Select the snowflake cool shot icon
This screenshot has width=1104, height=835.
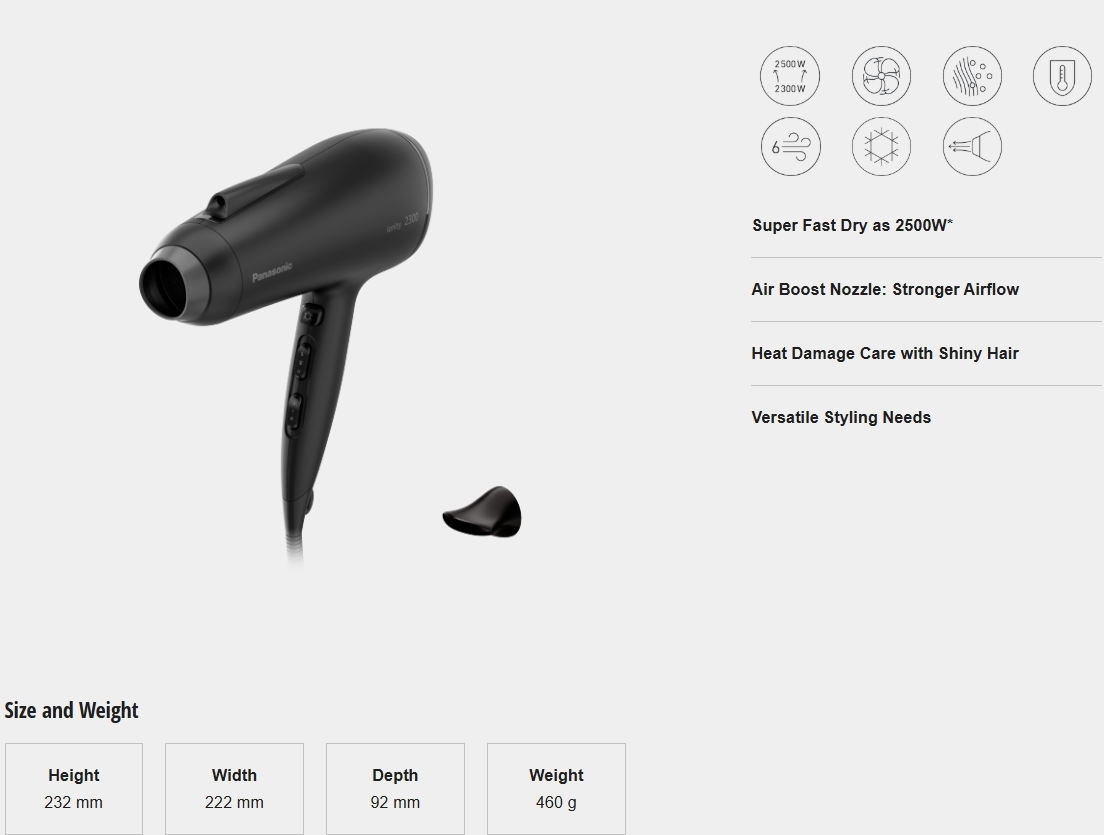tap(881, 146)
